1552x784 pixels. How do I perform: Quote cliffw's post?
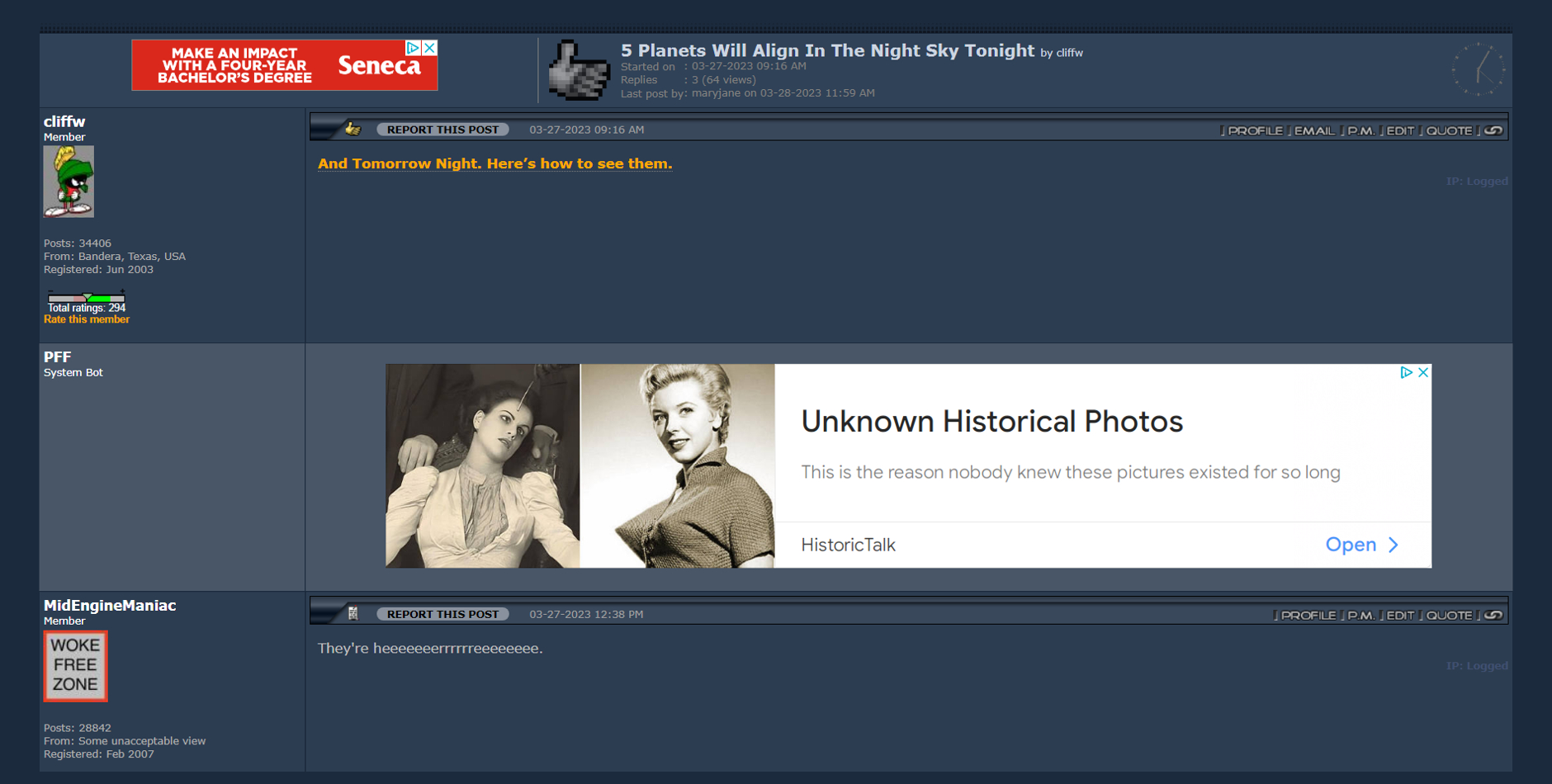coord(1449,130)
